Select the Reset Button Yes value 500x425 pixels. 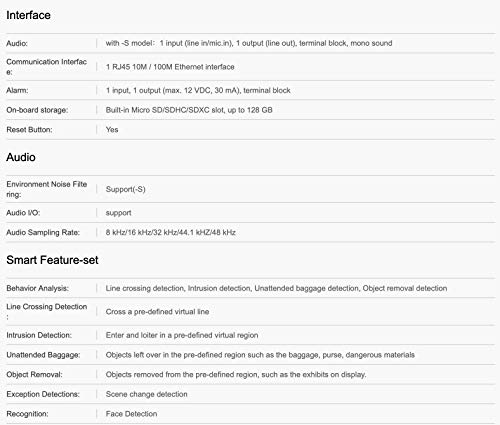(112, 130)
